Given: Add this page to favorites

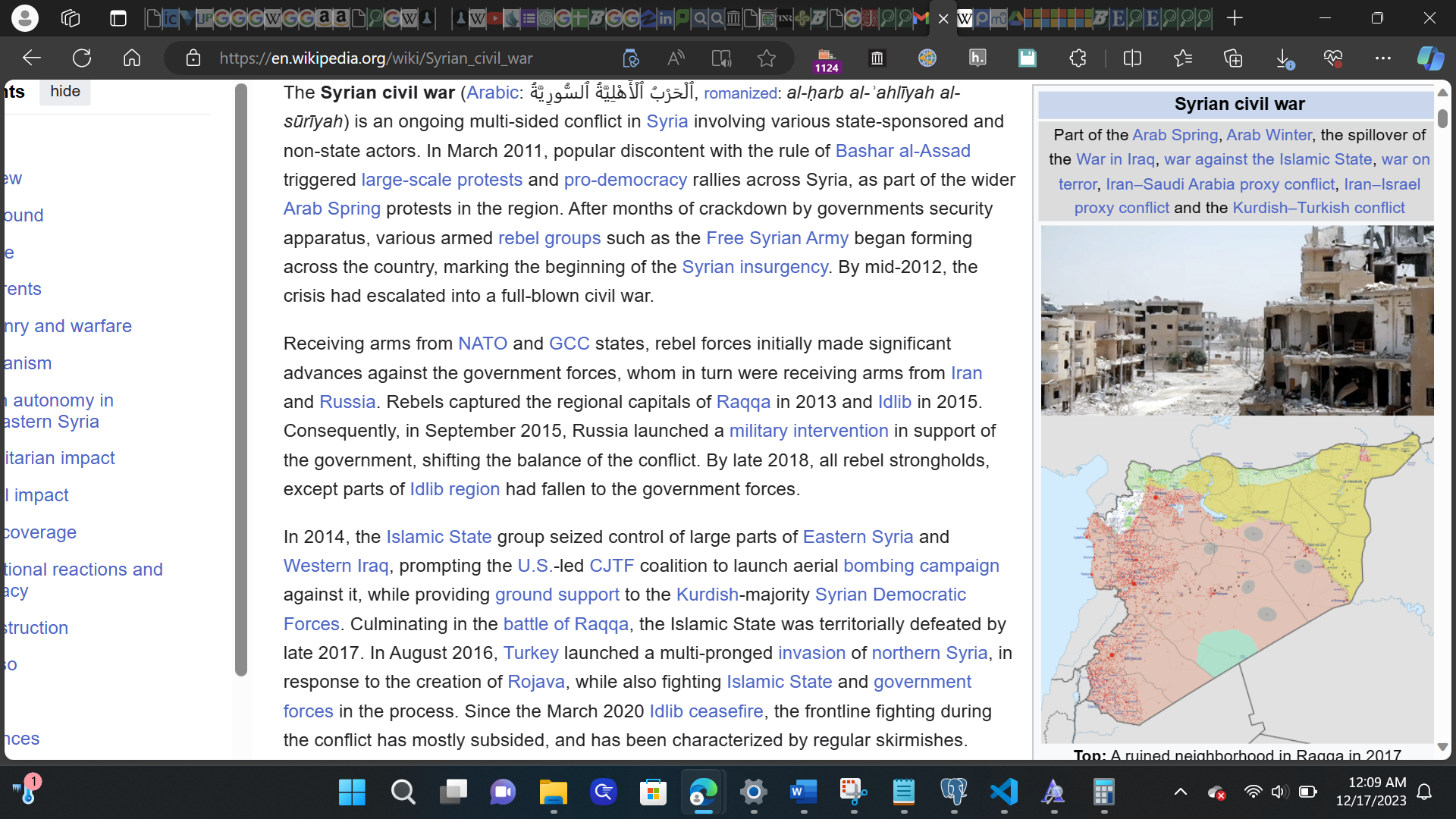Looking at the screenshot, I should point(767,58).
